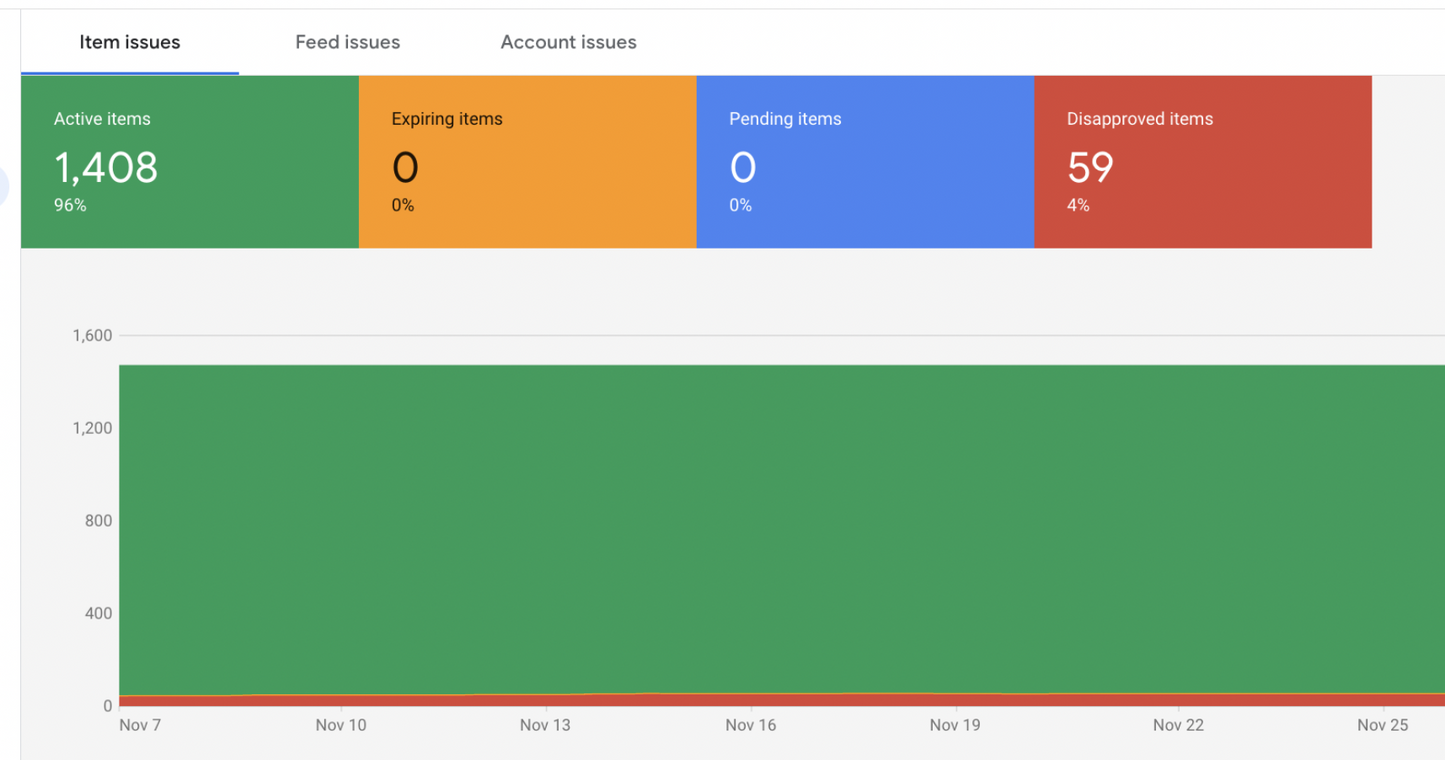Viewport: 1445px width, 760px height.
Task: Select the blue Pending items card
Action: (865, 160)
